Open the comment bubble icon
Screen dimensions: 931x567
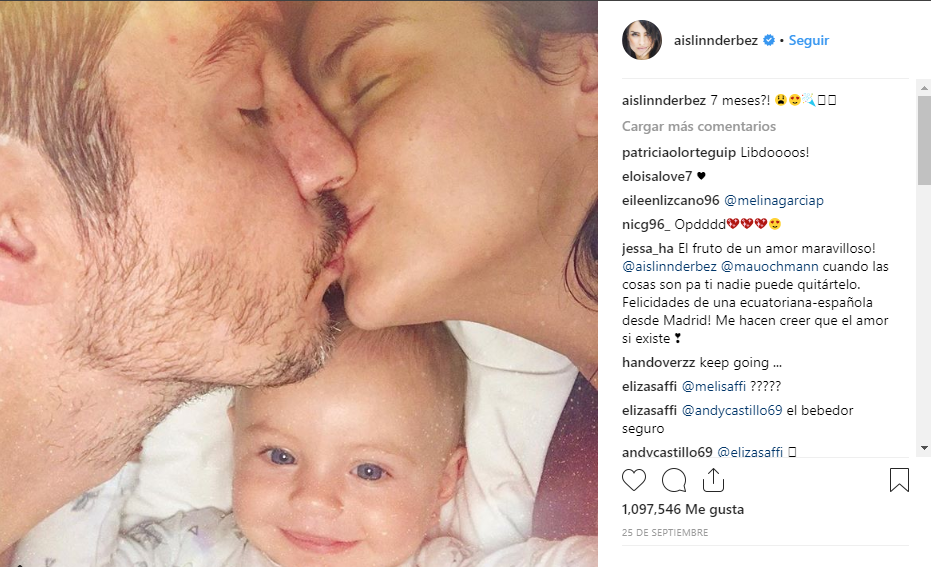pyautogui.click(x=674, y=480)
